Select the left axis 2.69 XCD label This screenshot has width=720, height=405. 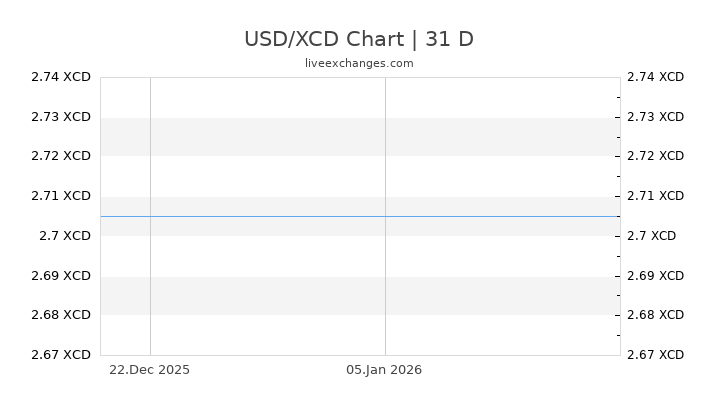(62, 275)
